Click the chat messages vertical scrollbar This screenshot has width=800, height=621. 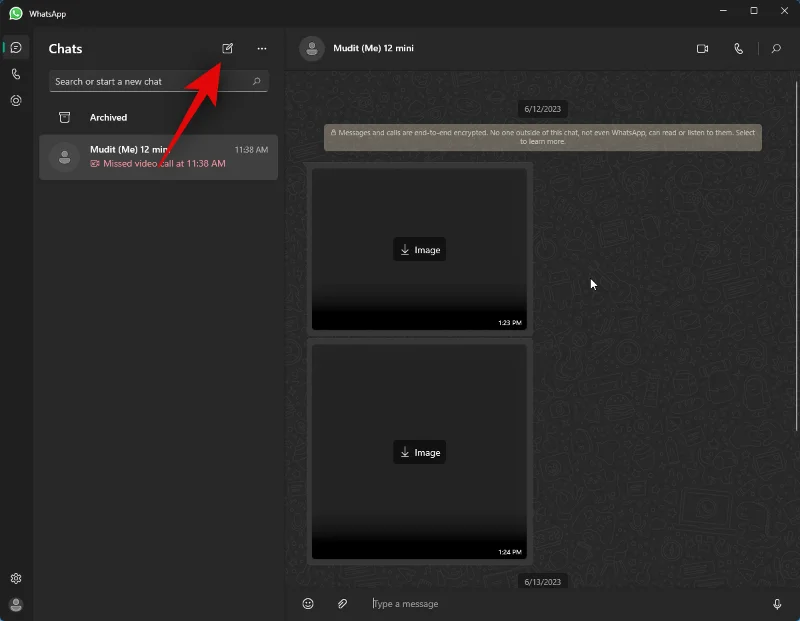796,255
